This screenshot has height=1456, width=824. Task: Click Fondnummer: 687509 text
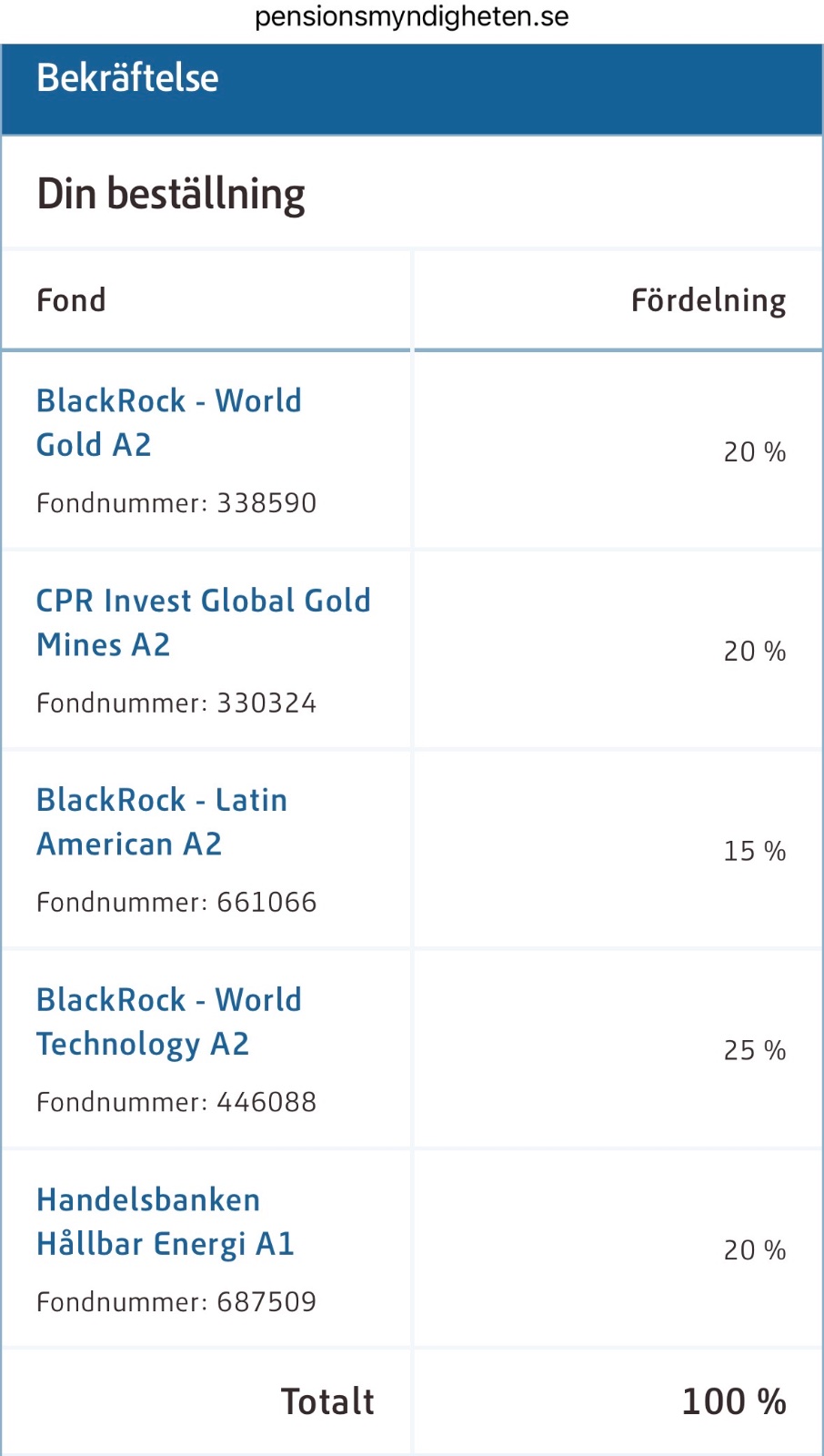[176, 1301]
